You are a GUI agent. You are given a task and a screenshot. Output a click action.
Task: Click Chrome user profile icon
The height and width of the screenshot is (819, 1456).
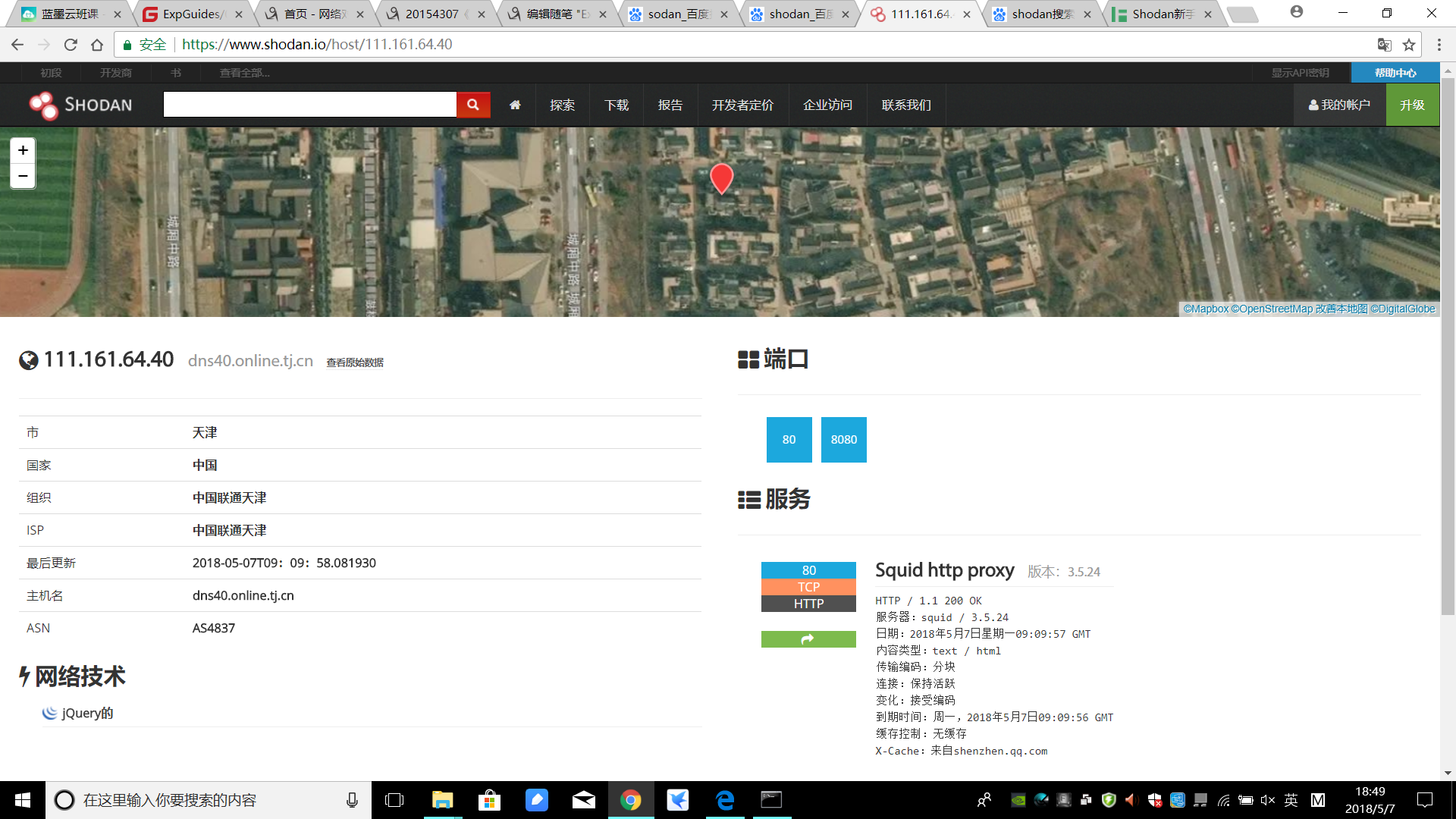1297,12
